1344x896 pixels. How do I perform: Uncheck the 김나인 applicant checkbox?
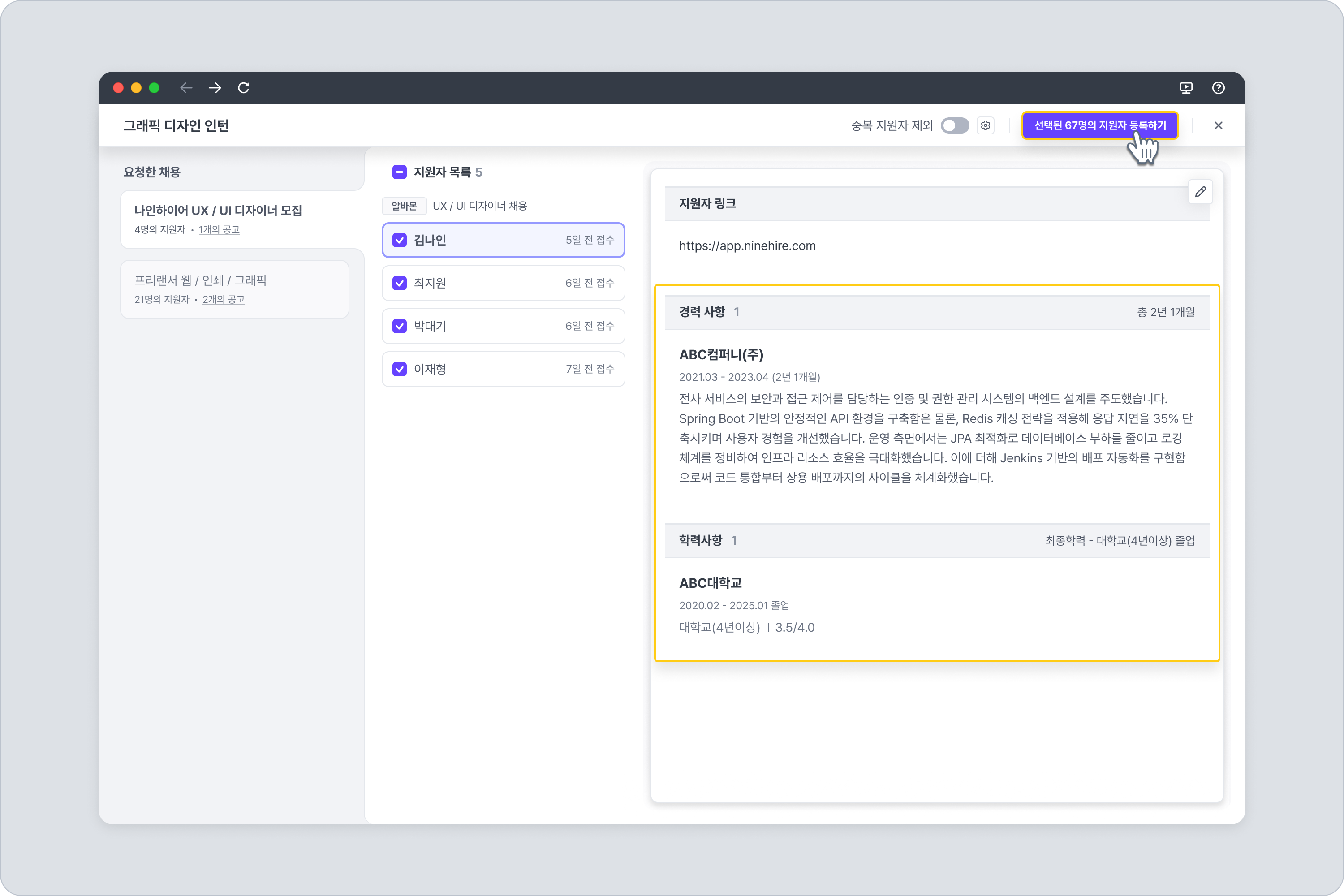click(400, 240)
